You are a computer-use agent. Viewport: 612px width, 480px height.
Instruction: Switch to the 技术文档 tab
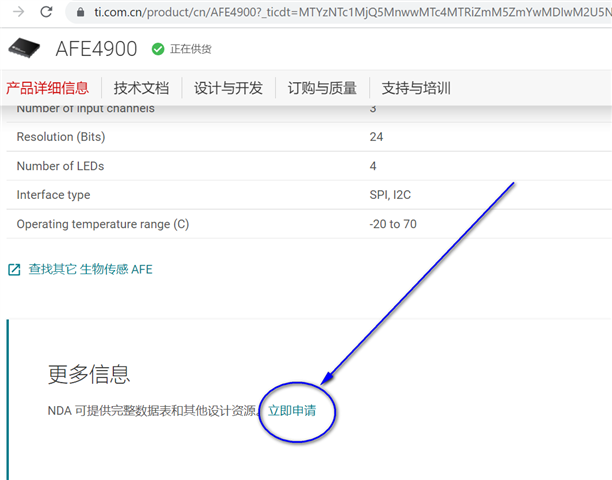141,88
